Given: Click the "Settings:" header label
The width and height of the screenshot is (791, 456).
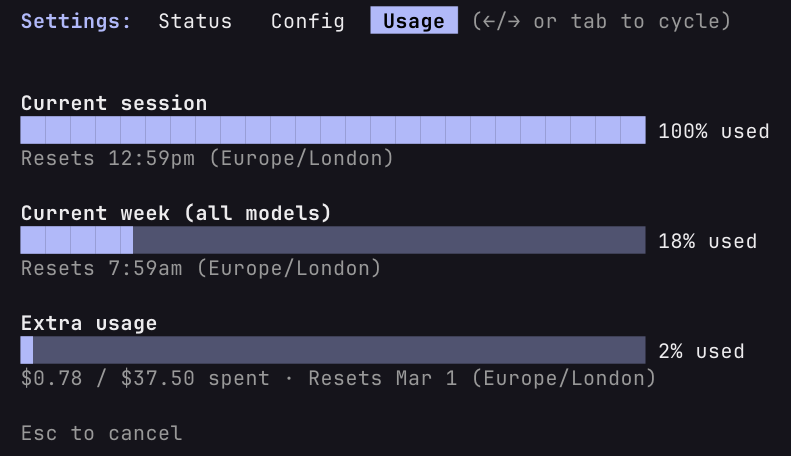Looking at the screenshot, I should coord(76,21).
